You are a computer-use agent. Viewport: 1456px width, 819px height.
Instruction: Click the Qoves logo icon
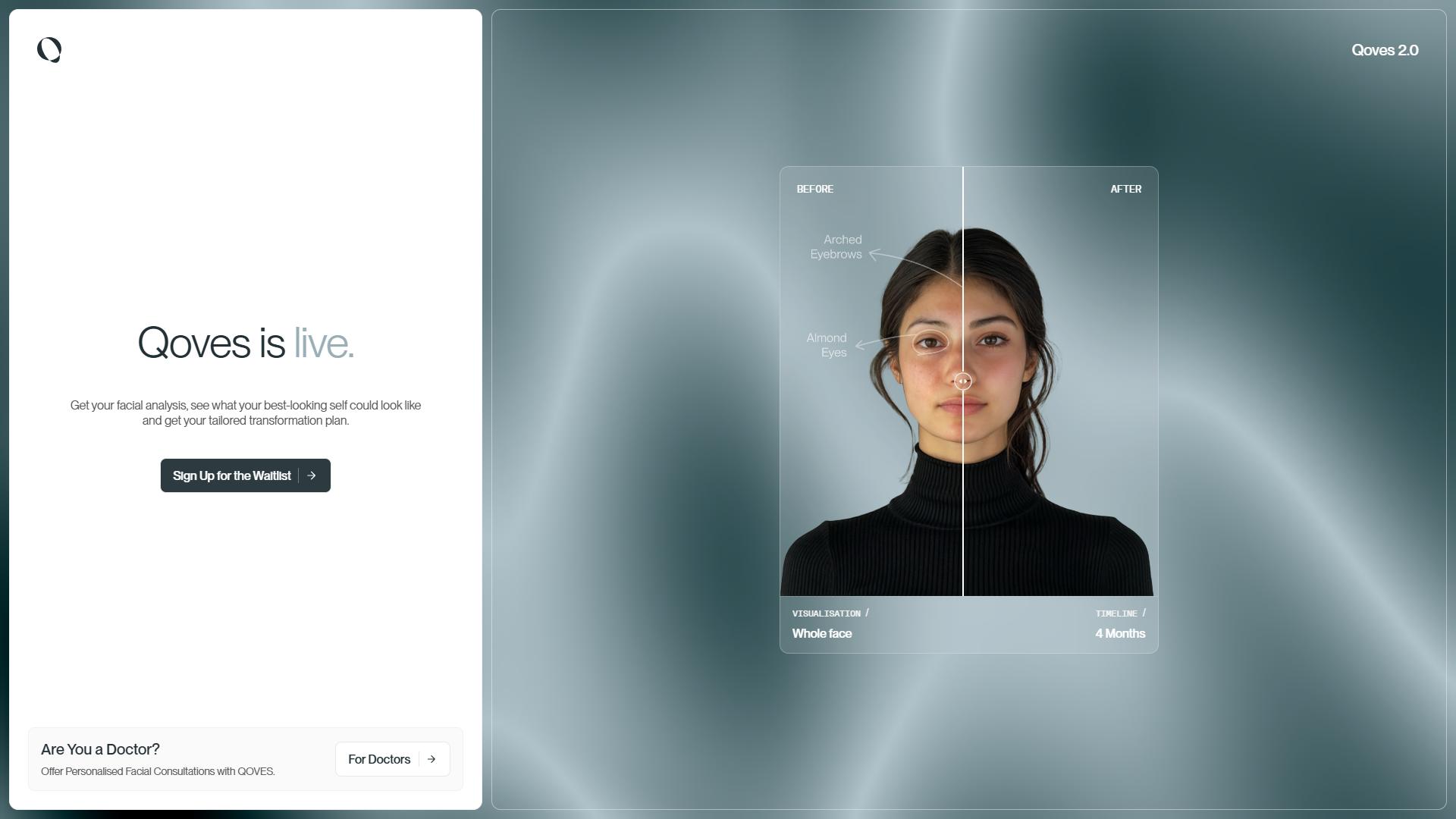[49, 50]
